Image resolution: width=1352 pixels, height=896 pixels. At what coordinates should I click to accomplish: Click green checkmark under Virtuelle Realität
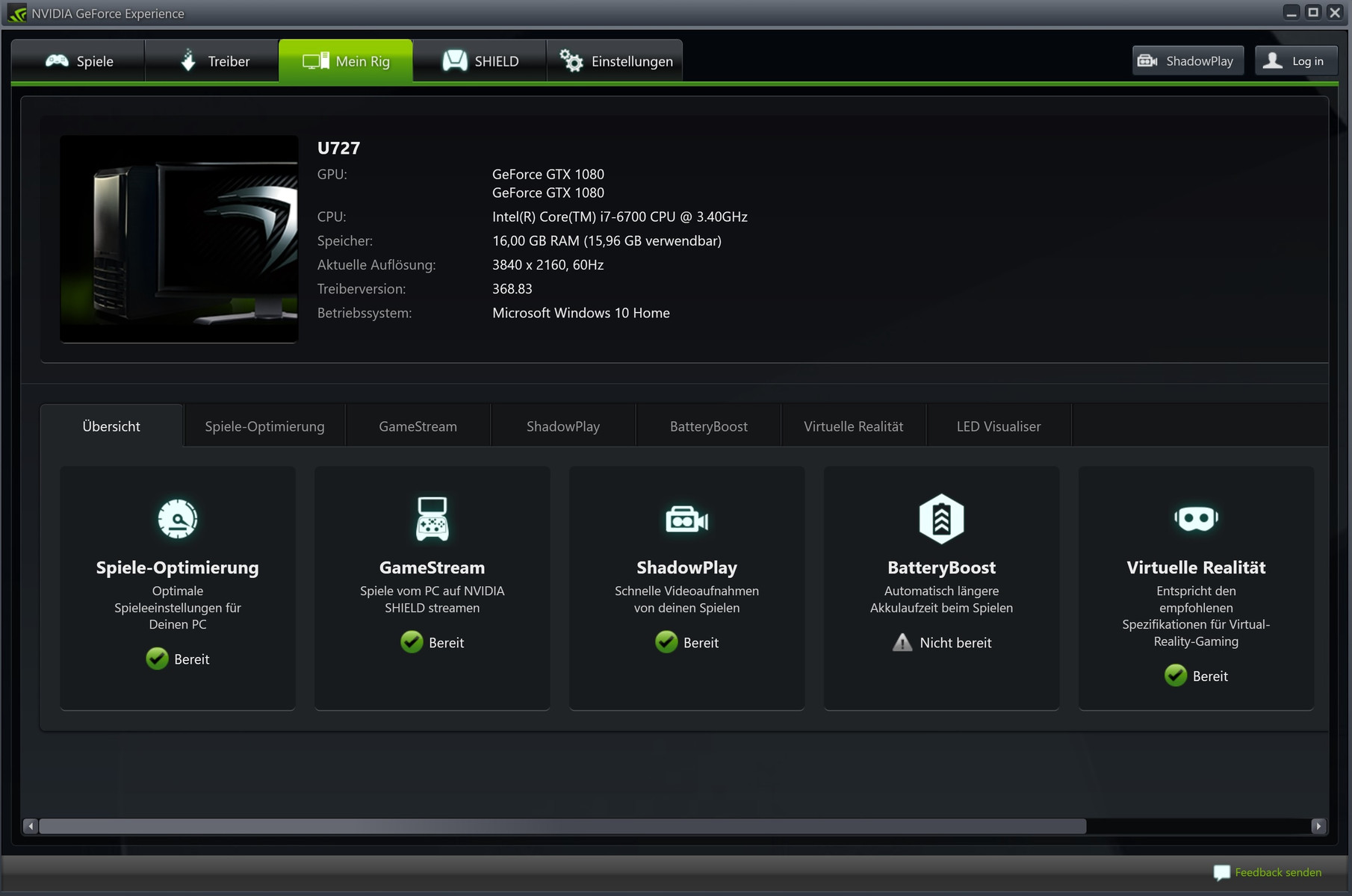(1176, 676)
